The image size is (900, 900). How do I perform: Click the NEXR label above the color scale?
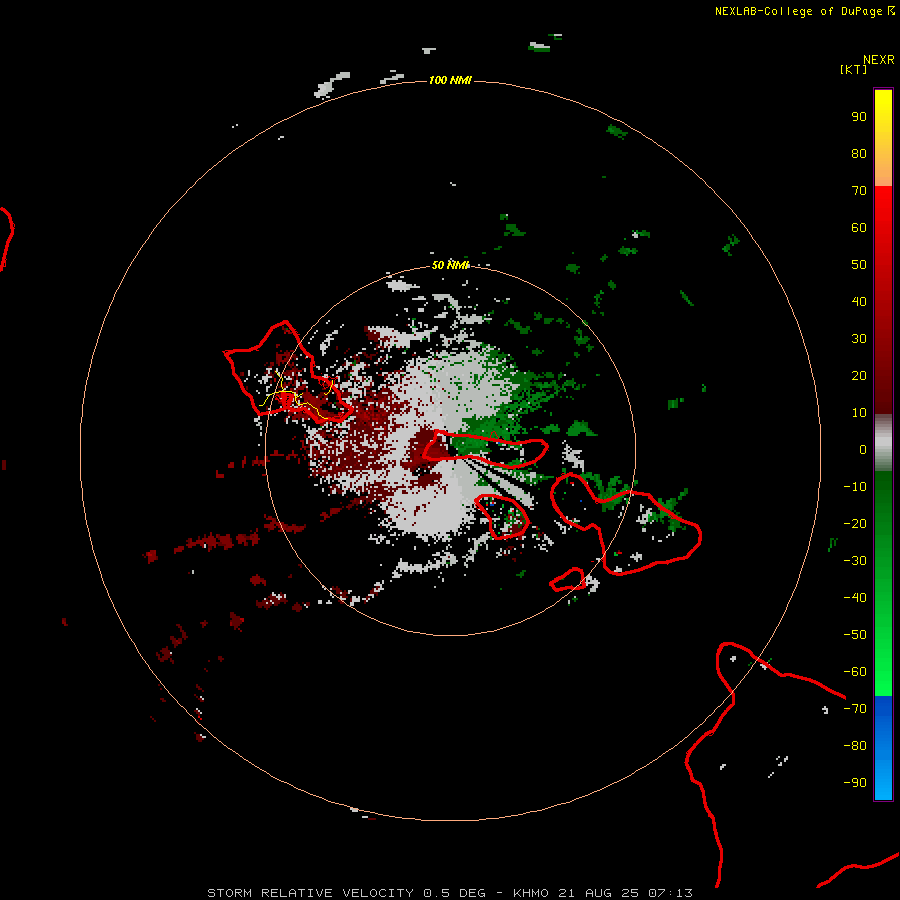click(x=878, y=60)
